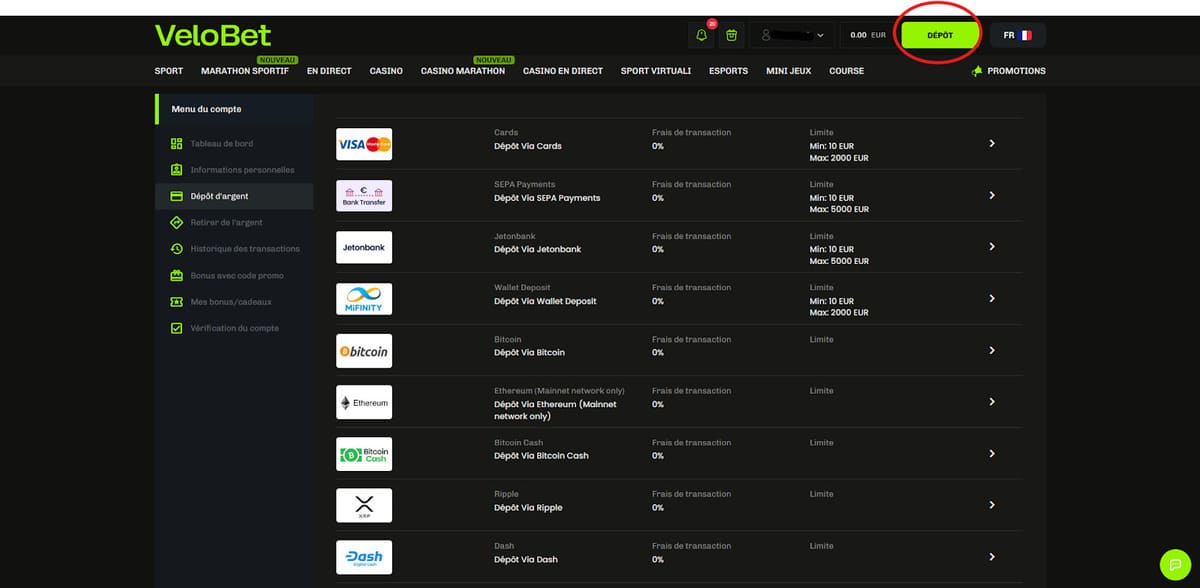Image resolution: width=1200 pixels, height=588 pixels.
Task: Click the Visa Mastercard logo
Action: pyautogui.click(x=364, y=144)
